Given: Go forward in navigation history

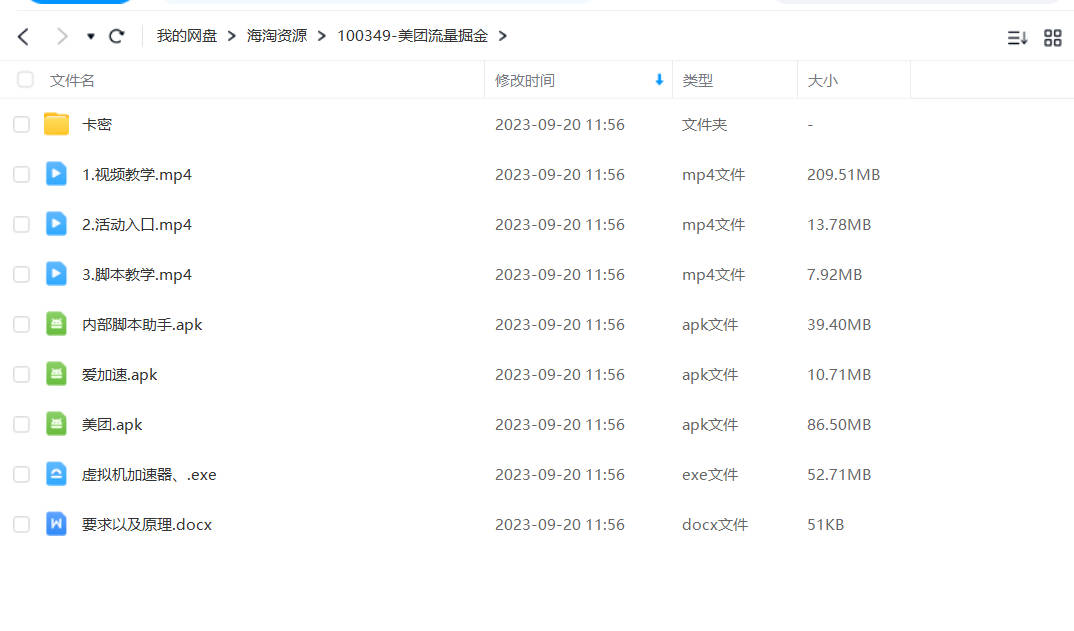Looking at the screenshot, I should coord(62,36).
